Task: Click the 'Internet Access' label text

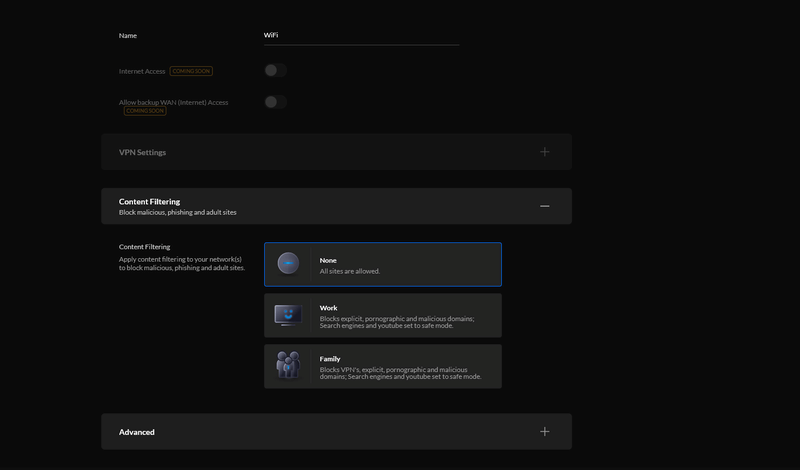Action: [142, 71]
